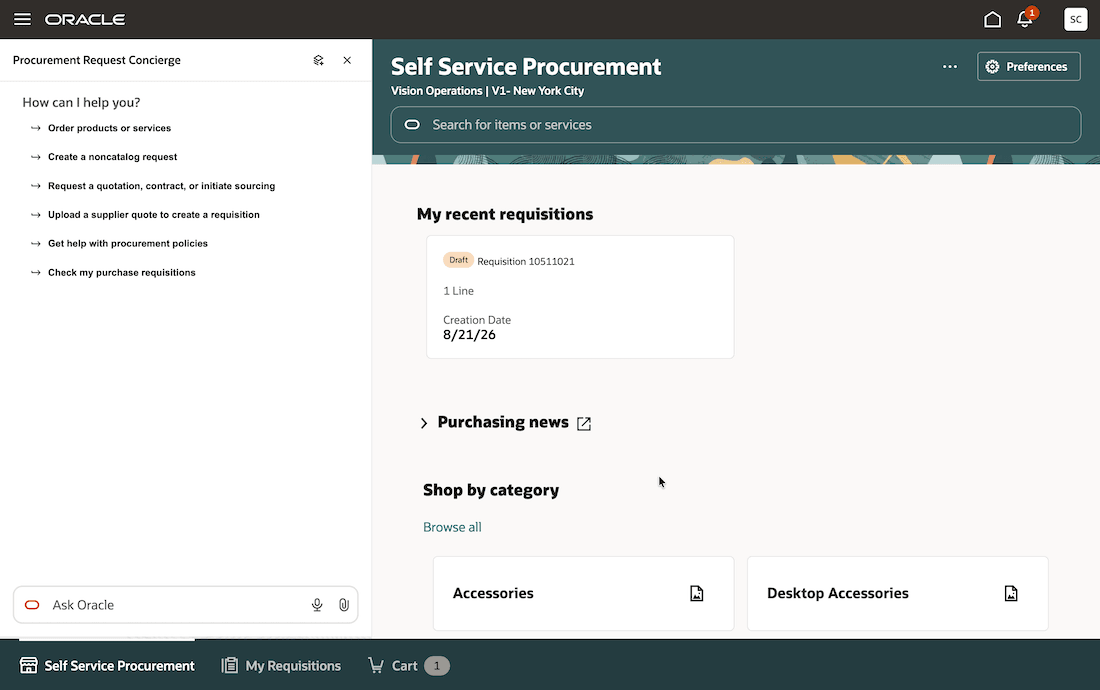Click the Shop by category heading
The height and width of the screenshot is (690, 1100).
[491, 490]
